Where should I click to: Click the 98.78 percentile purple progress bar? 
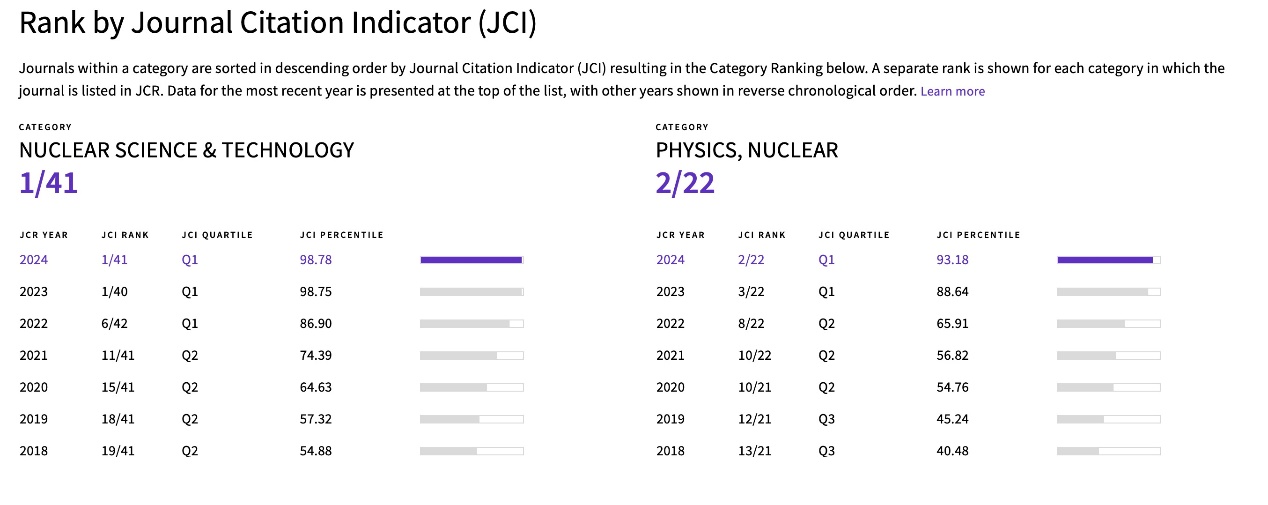tap(471, 260)
